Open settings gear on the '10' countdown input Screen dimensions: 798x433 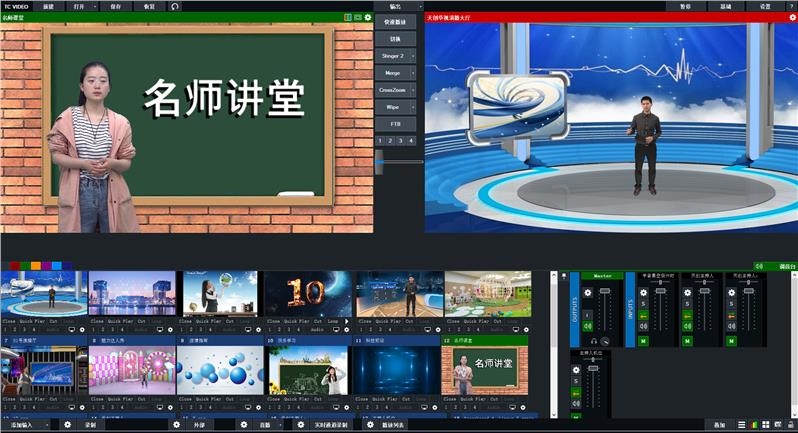pos(347,330)
